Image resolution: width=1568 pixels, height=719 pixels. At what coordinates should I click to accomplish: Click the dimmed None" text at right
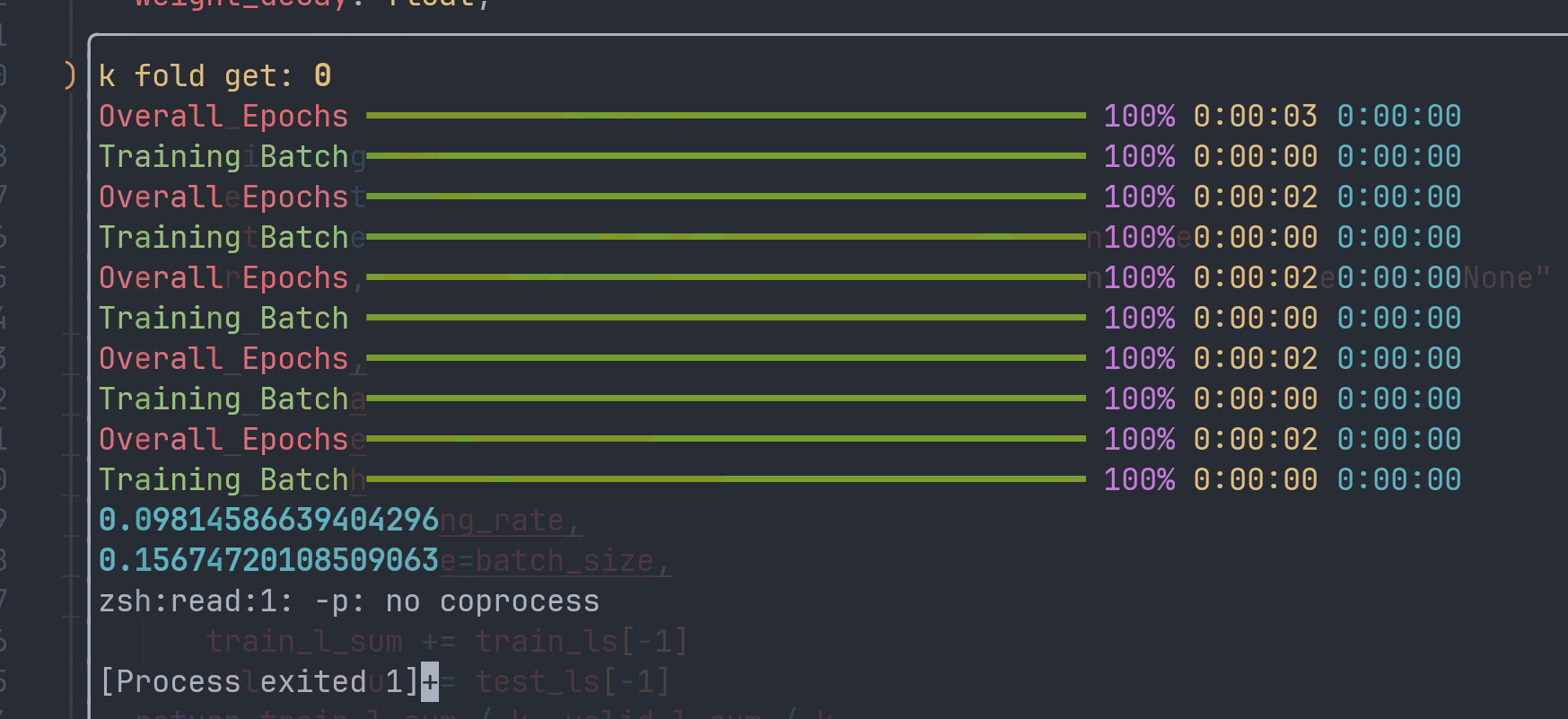click(1506, 277)
